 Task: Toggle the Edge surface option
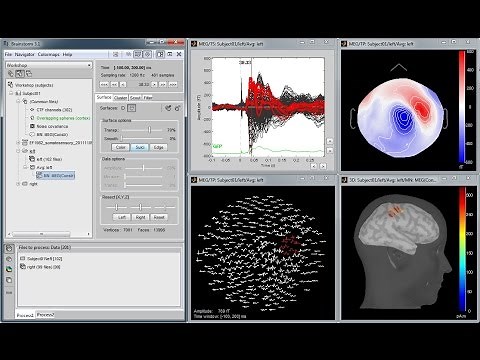159,147
